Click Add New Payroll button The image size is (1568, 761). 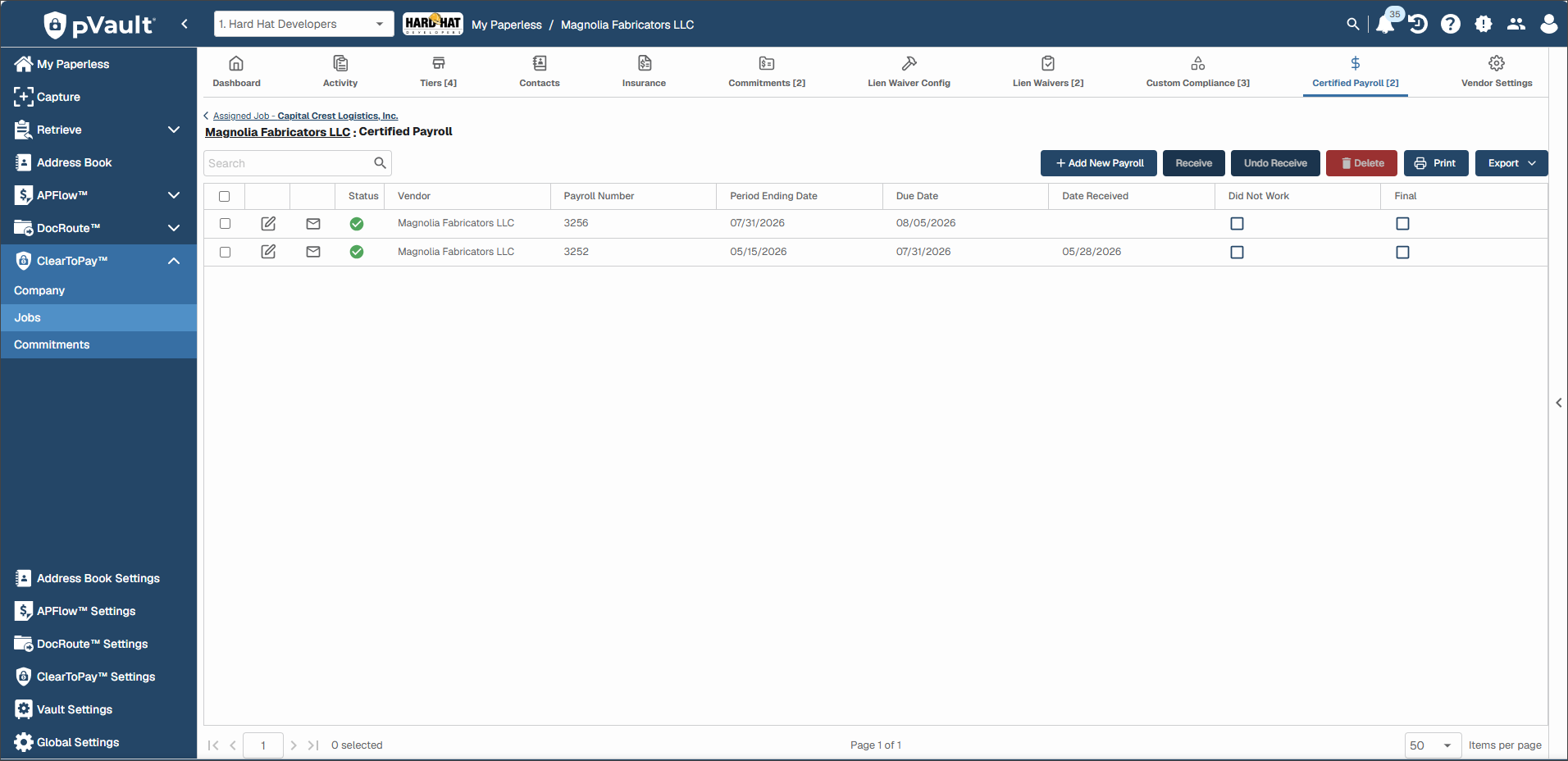tap(1099, 163)
